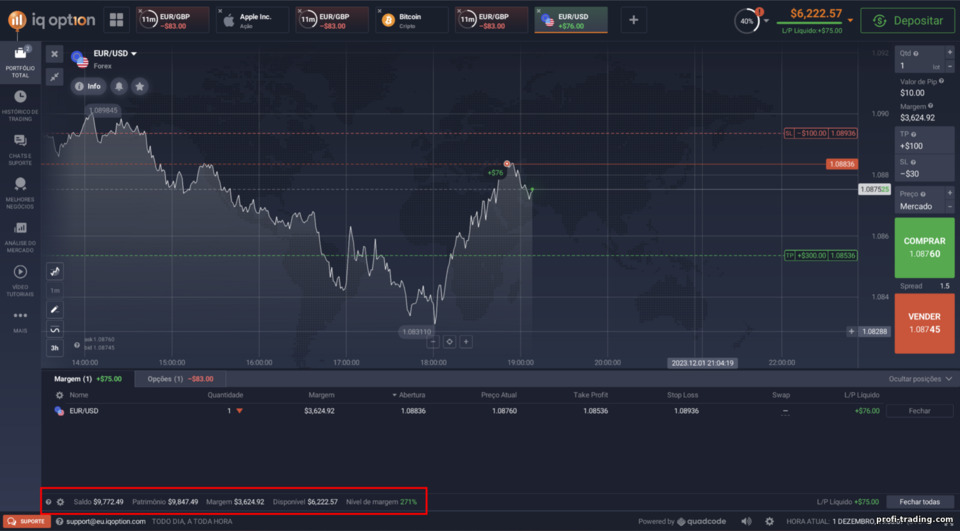Decrease quantity with Qtd minus

coord(950,66)
